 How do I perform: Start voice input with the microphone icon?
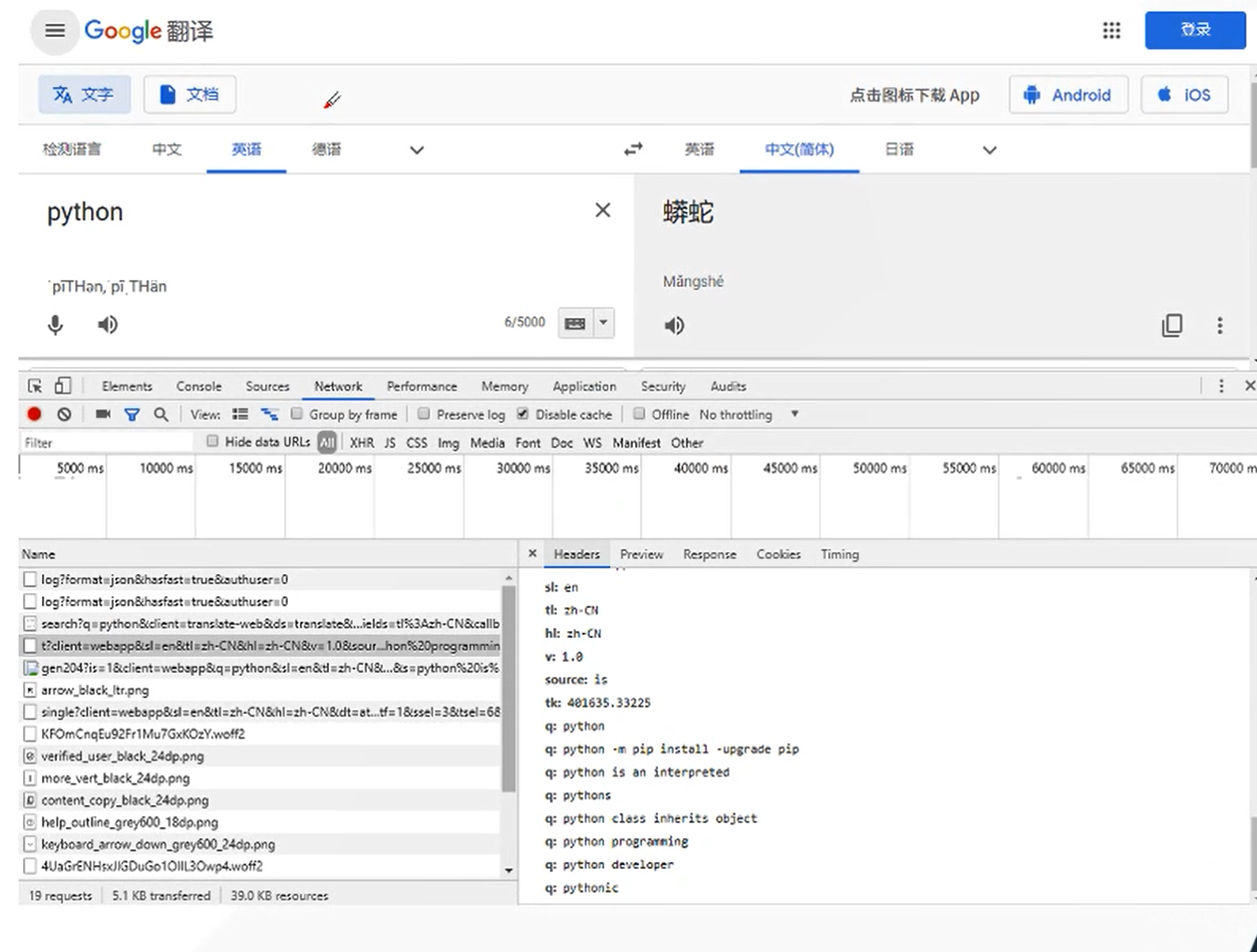point(55,325)
